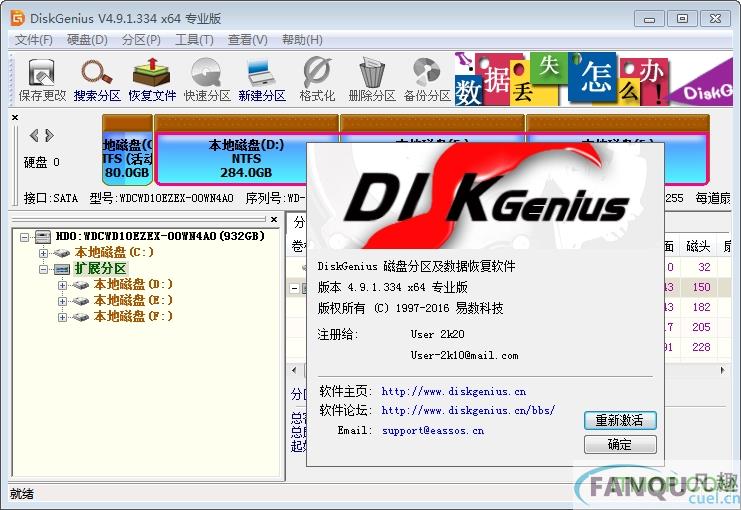Click the 删除分区 trash icon
This screenshot has width=741, height=510.
point(372,79)
